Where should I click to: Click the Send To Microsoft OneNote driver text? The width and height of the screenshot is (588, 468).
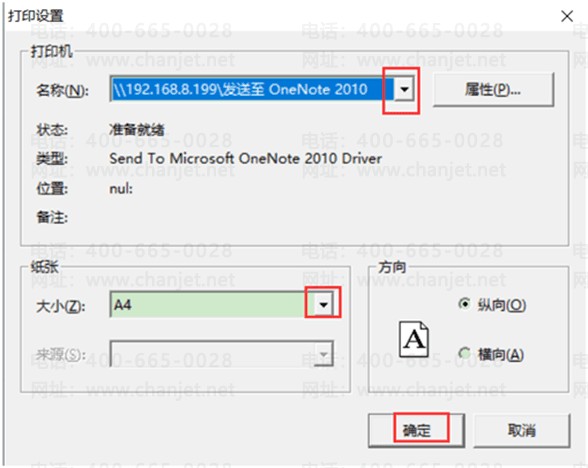[246, 159]
